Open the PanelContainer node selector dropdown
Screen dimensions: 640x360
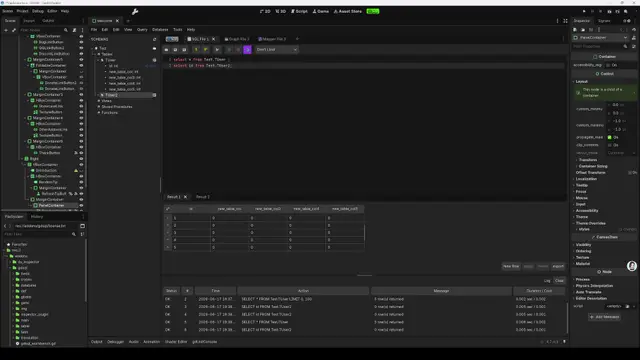click(600, 38)
